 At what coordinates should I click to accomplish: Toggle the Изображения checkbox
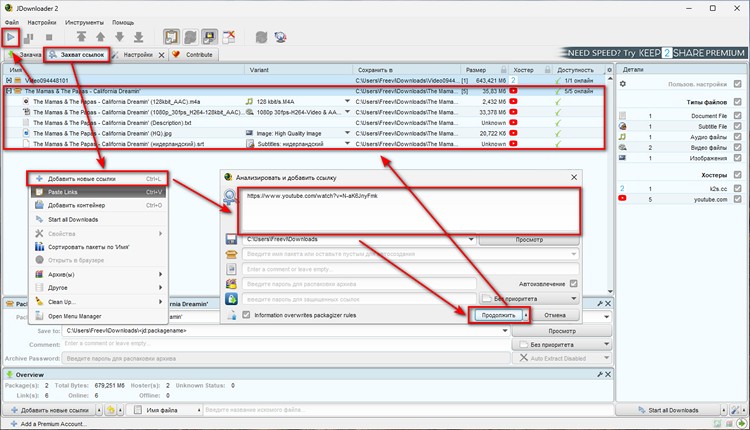pos(737,158)
